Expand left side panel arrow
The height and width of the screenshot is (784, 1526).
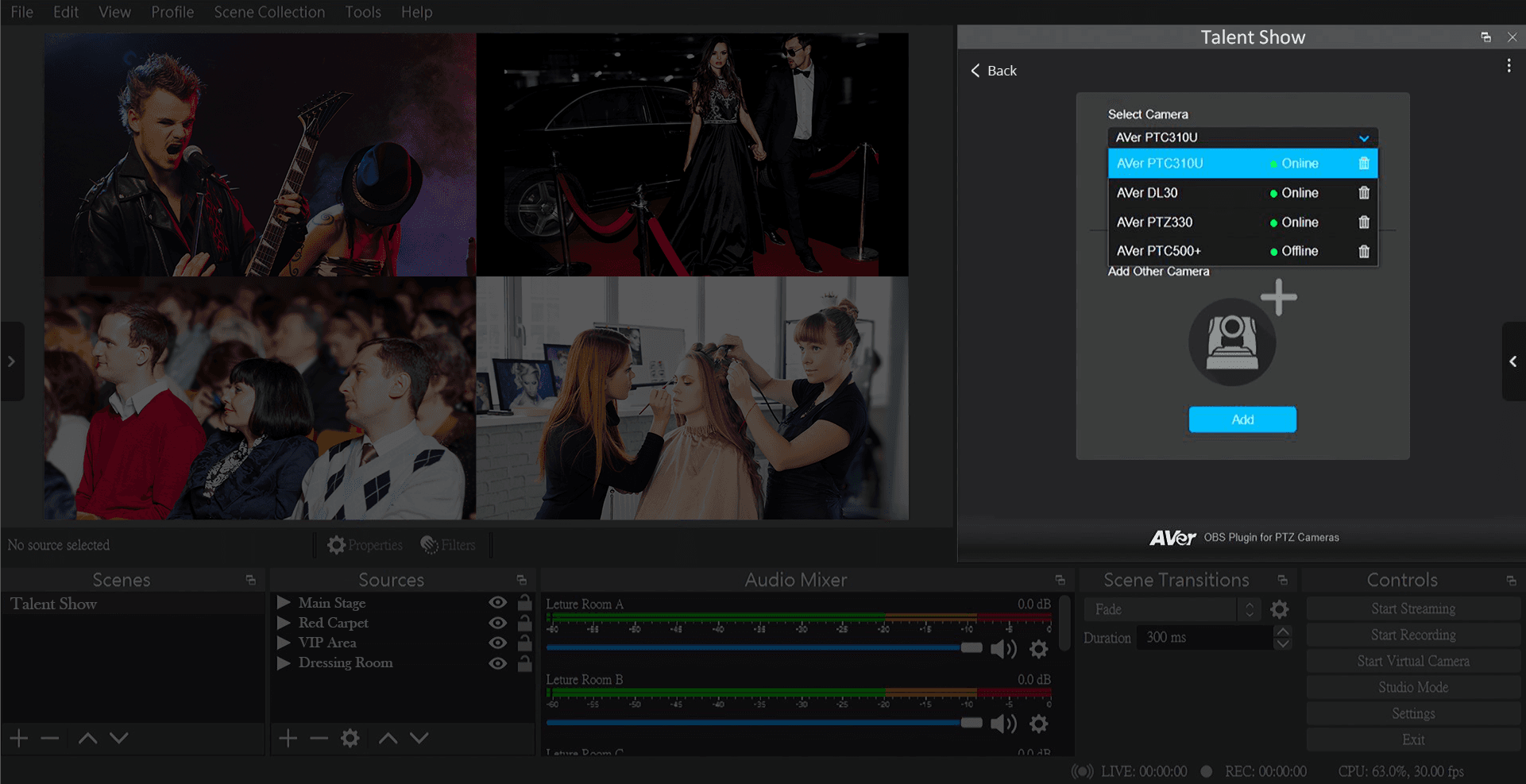coord(12,361)
